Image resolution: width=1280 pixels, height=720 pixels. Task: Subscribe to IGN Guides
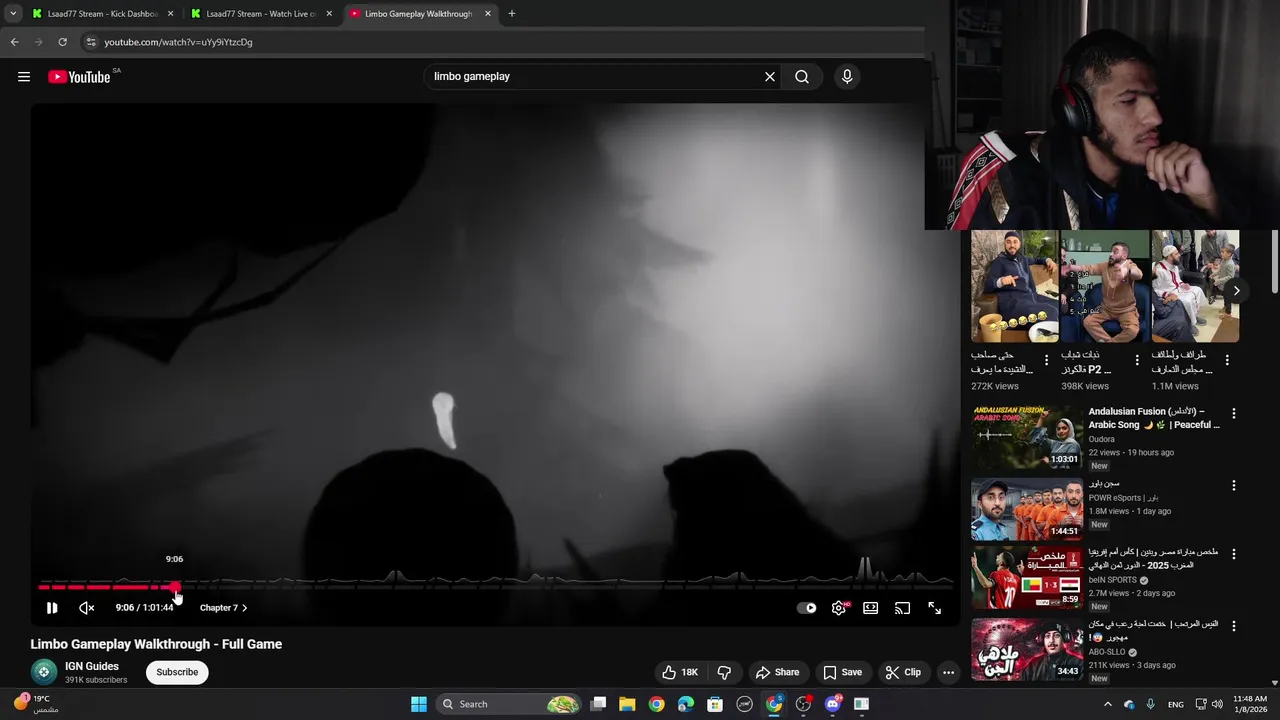177,672
